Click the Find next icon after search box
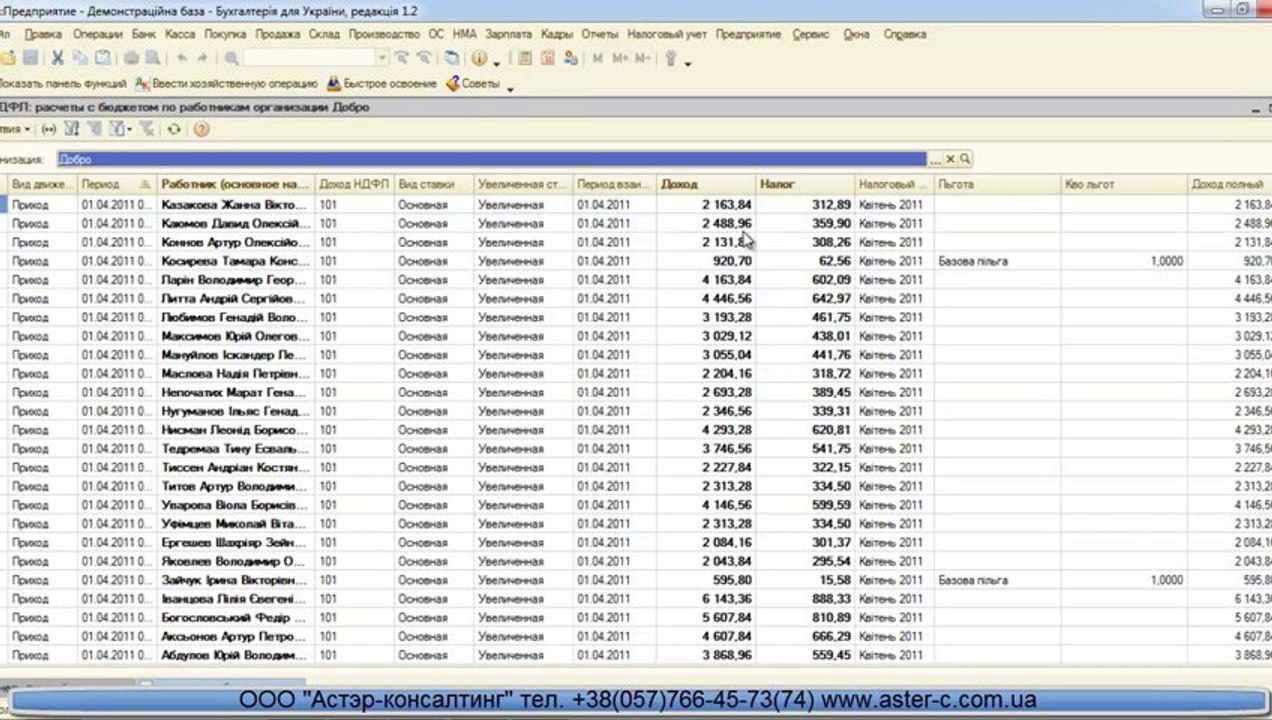This screenshot has height=720, width=1272. coord(401,58)
